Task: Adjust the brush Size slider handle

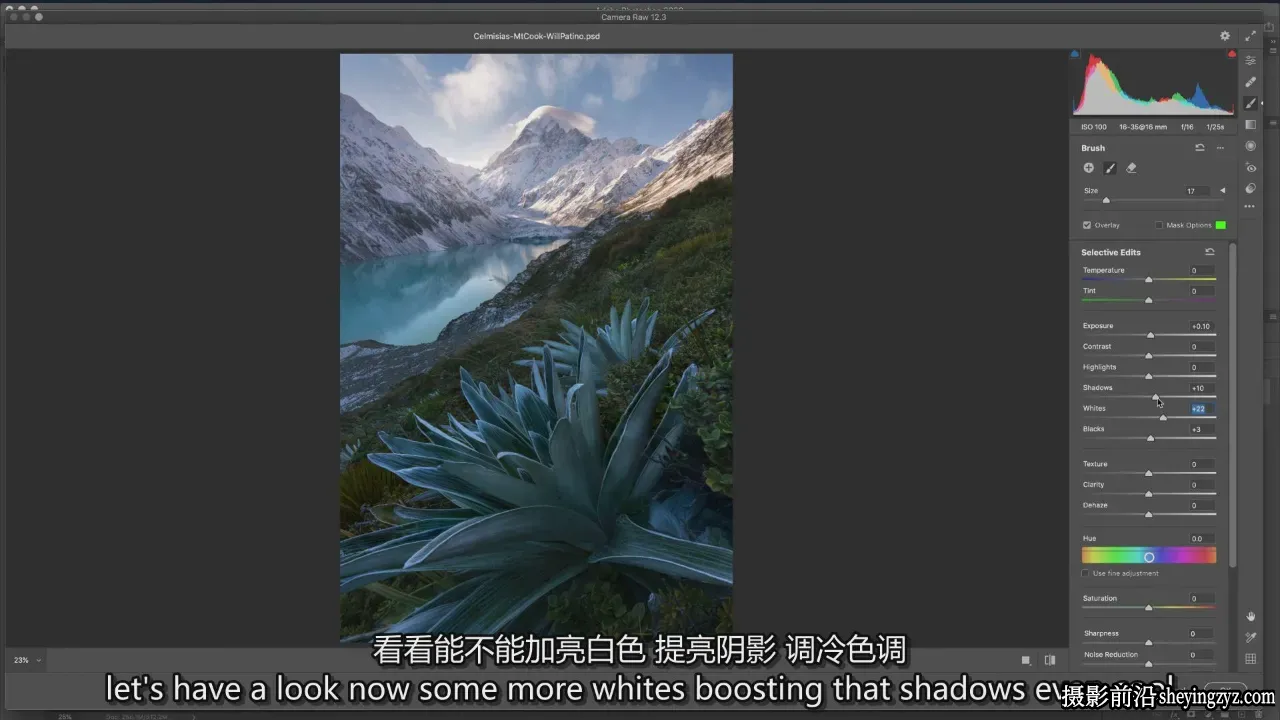Action: (1106, 200)
